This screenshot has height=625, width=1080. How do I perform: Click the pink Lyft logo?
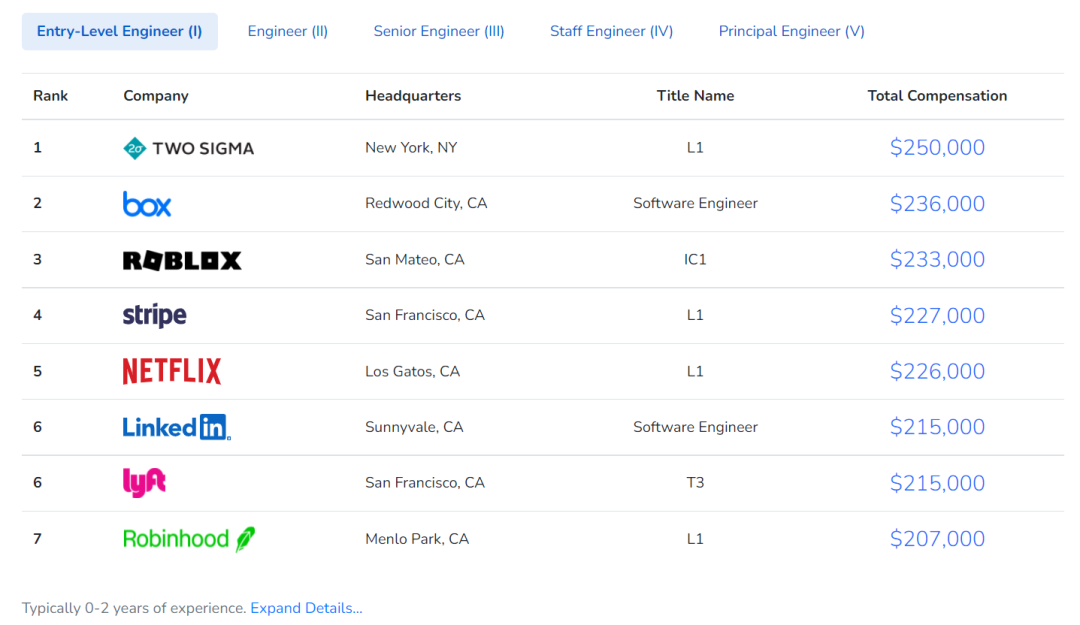[x=144, y=483]
